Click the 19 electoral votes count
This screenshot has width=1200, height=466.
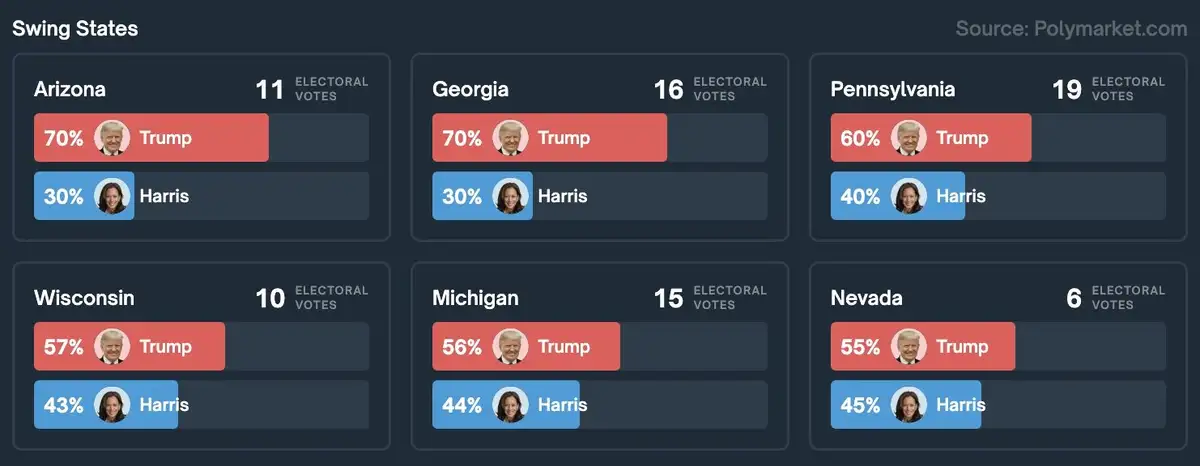pos(1067,89)
